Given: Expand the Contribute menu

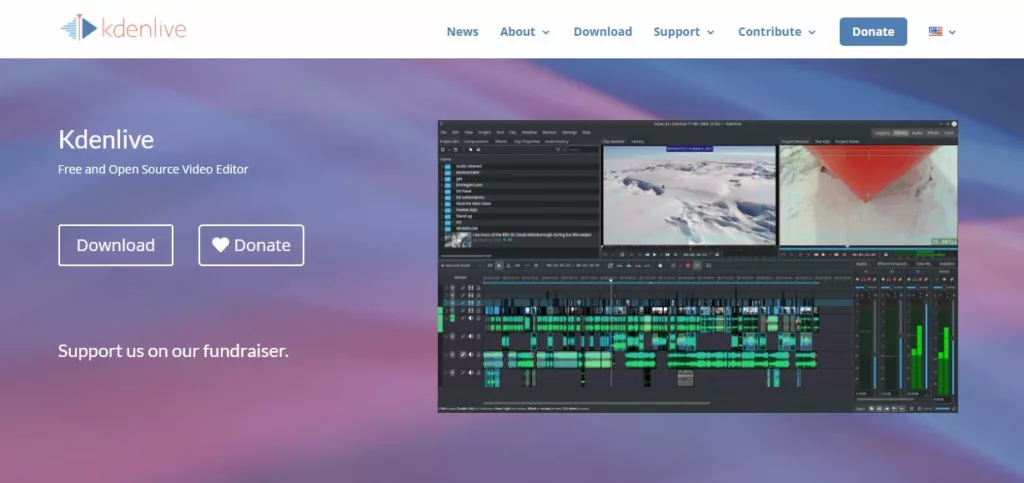Looking at the screenshot, I should 777,31.
